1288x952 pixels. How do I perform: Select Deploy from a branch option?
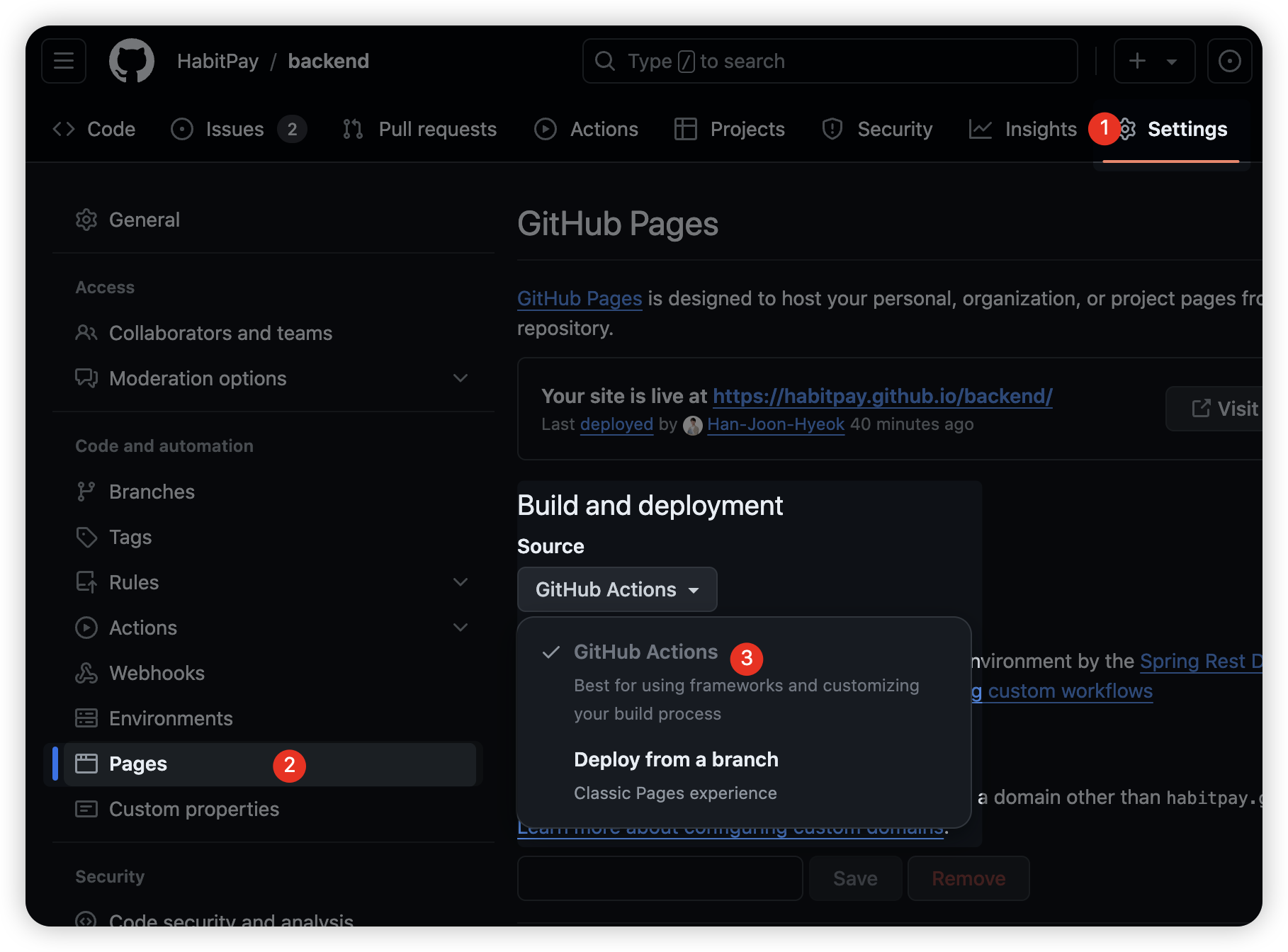pyautogui.click(x=675, y=760)
